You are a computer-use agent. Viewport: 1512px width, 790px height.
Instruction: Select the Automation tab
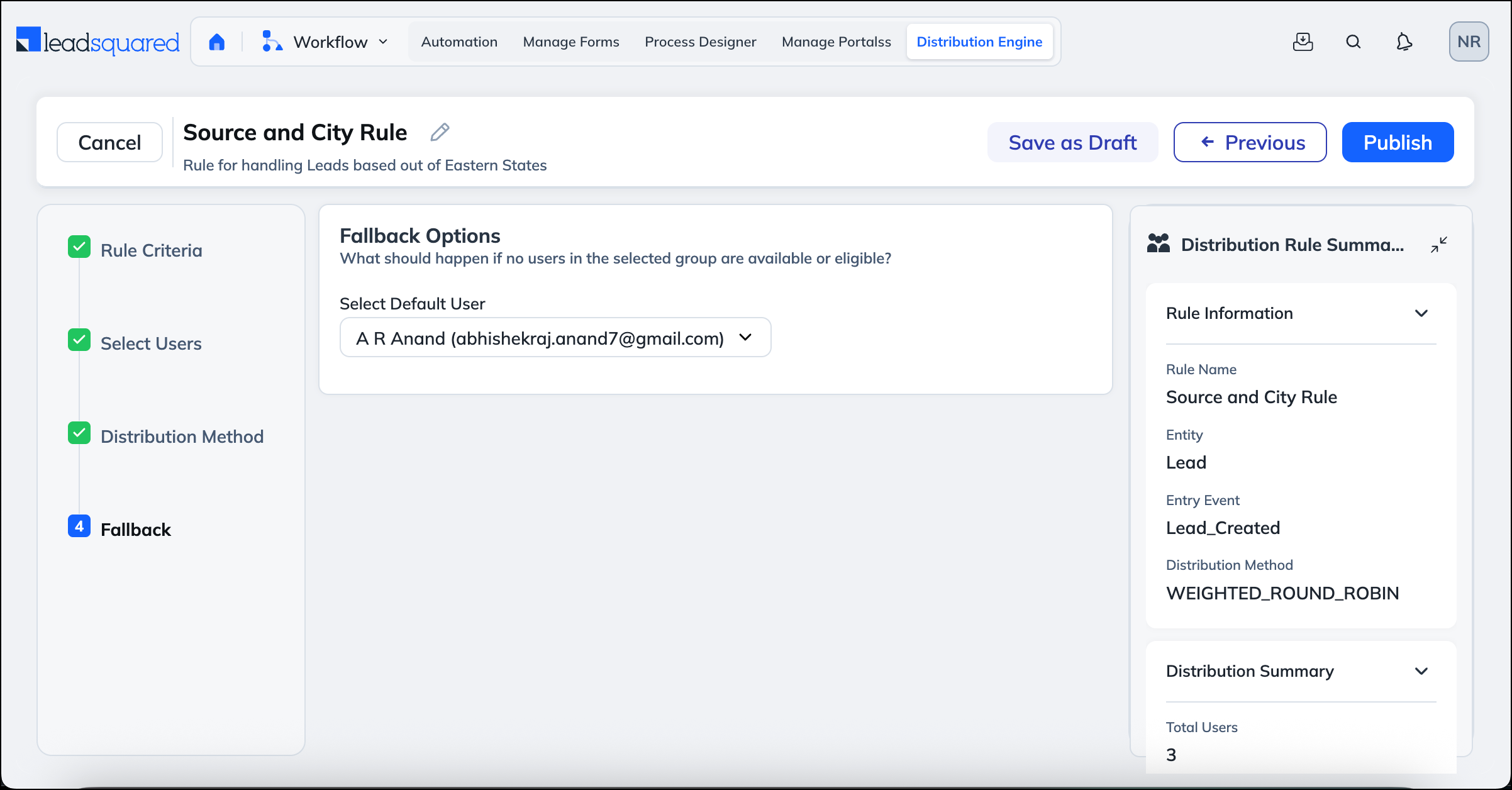click(x=459, y=42)
